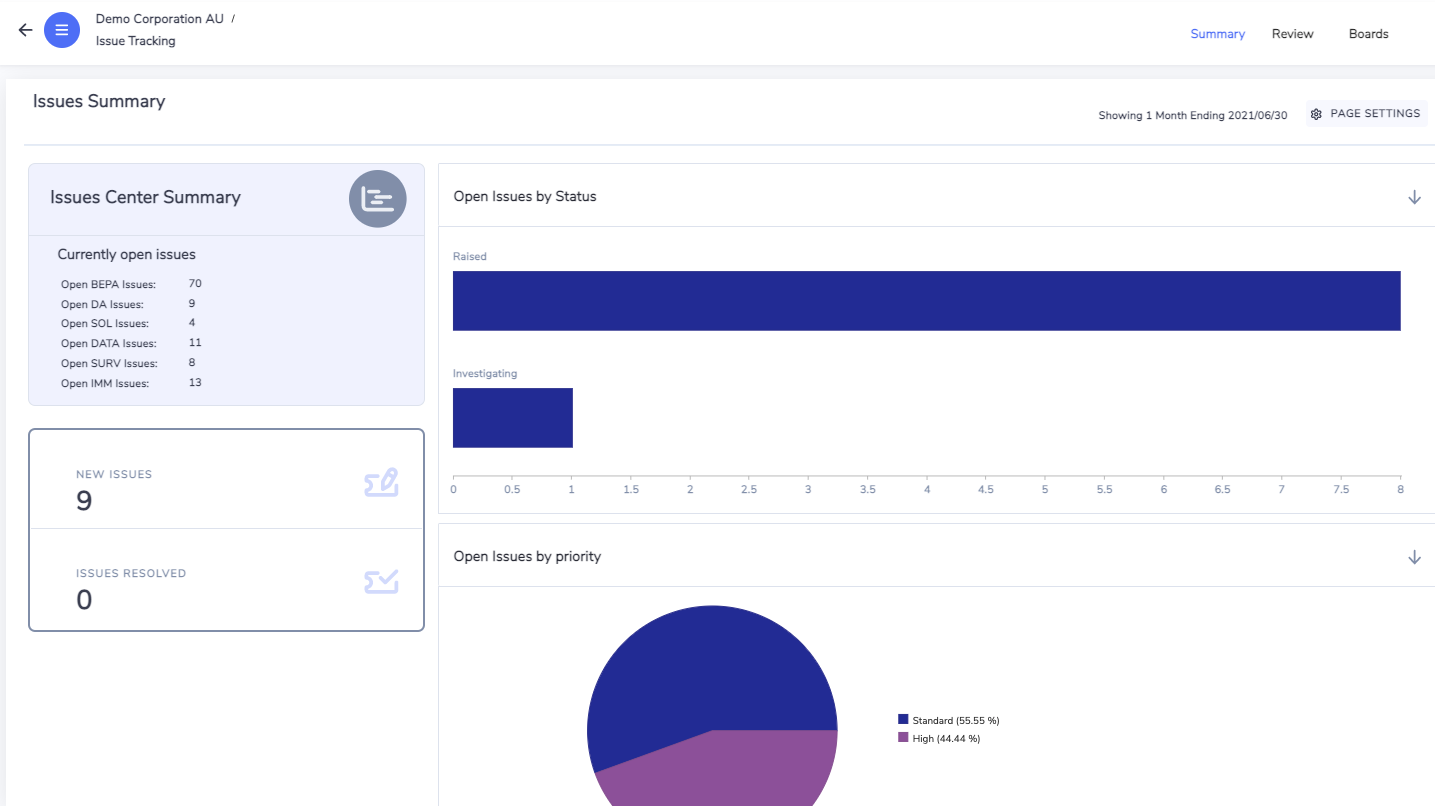
Task: Click the Issues Summary heading
Action: (x=99, y=101)
